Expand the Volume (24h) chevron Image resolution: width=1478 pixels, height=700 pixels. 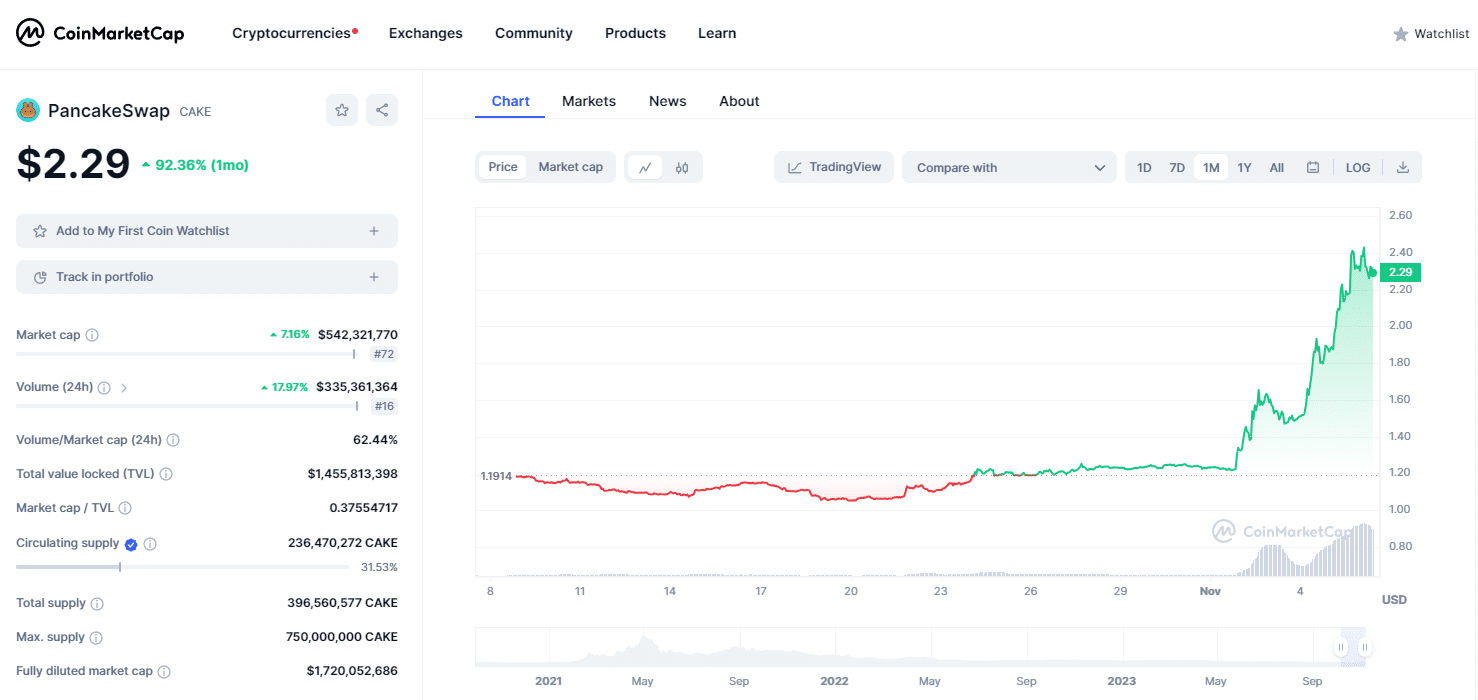[x=124, y=388]
